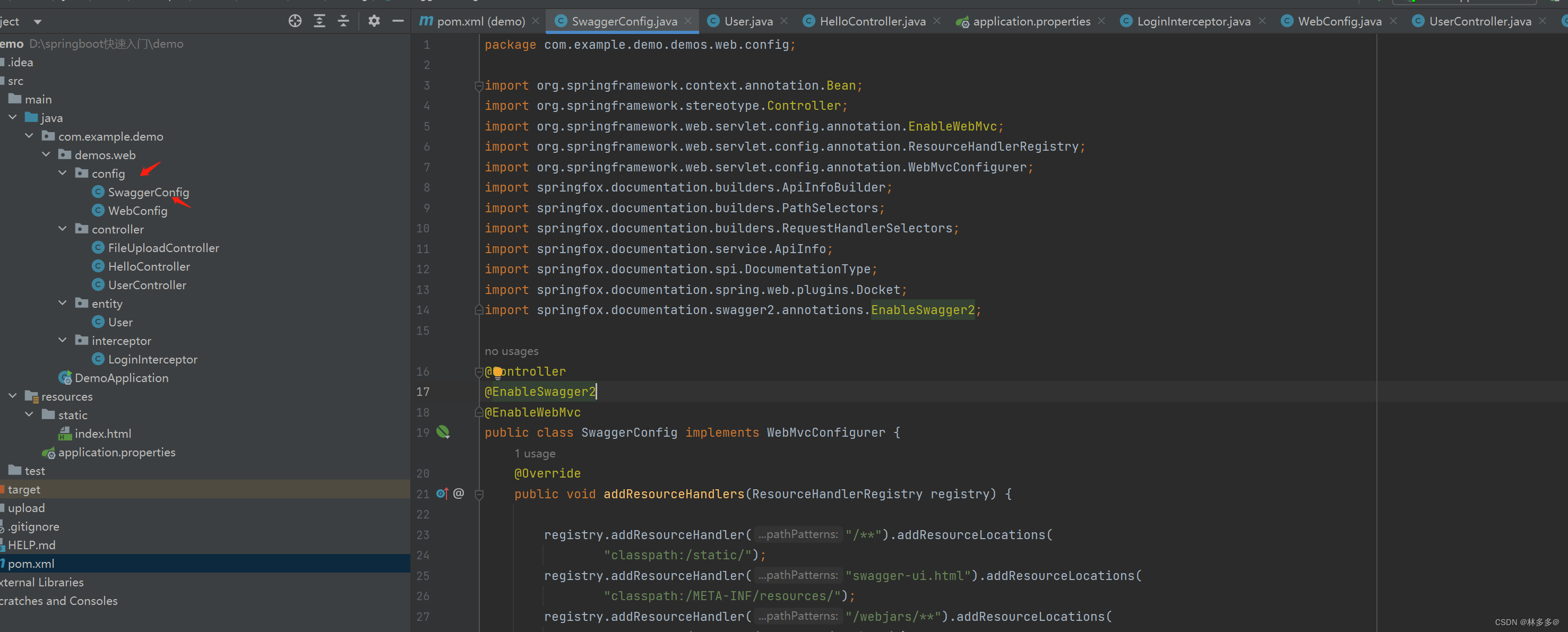The image size is (1568, 632).
Task: Open index.html in project tree
Action: coord(102,433)
